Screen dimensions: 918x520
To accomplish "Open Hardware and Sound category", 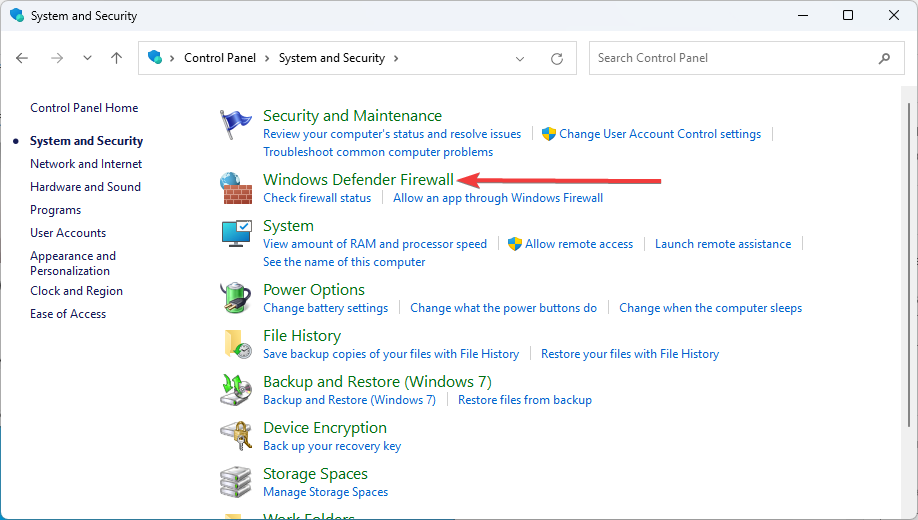I will [x=85, y=187].
